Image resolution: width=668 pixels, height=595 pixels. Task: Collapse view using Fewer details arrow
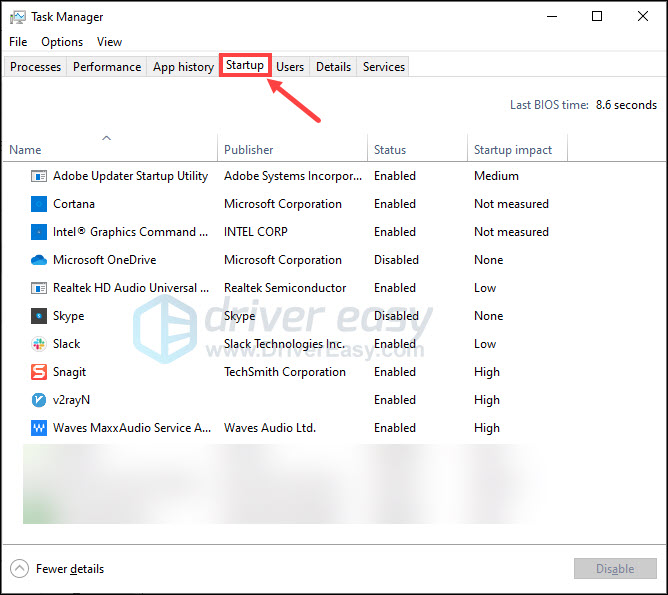coord(19,569)
